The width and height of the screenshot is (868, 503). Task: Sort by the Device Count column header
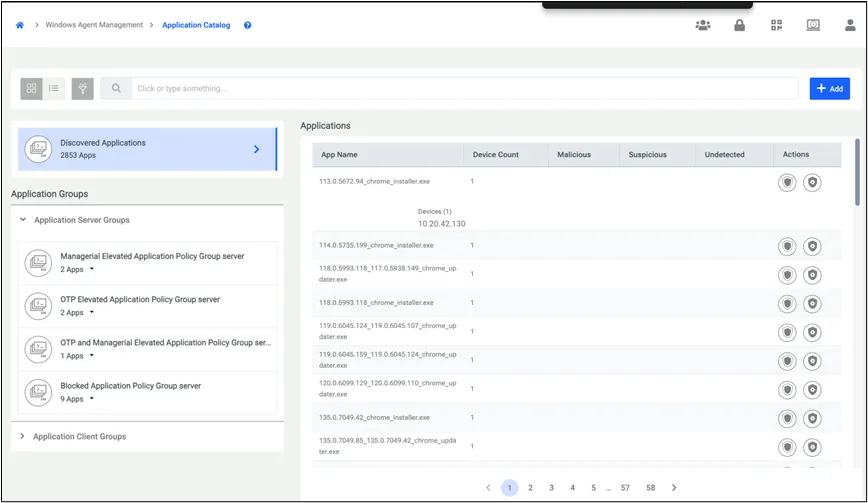click(495, 154)
